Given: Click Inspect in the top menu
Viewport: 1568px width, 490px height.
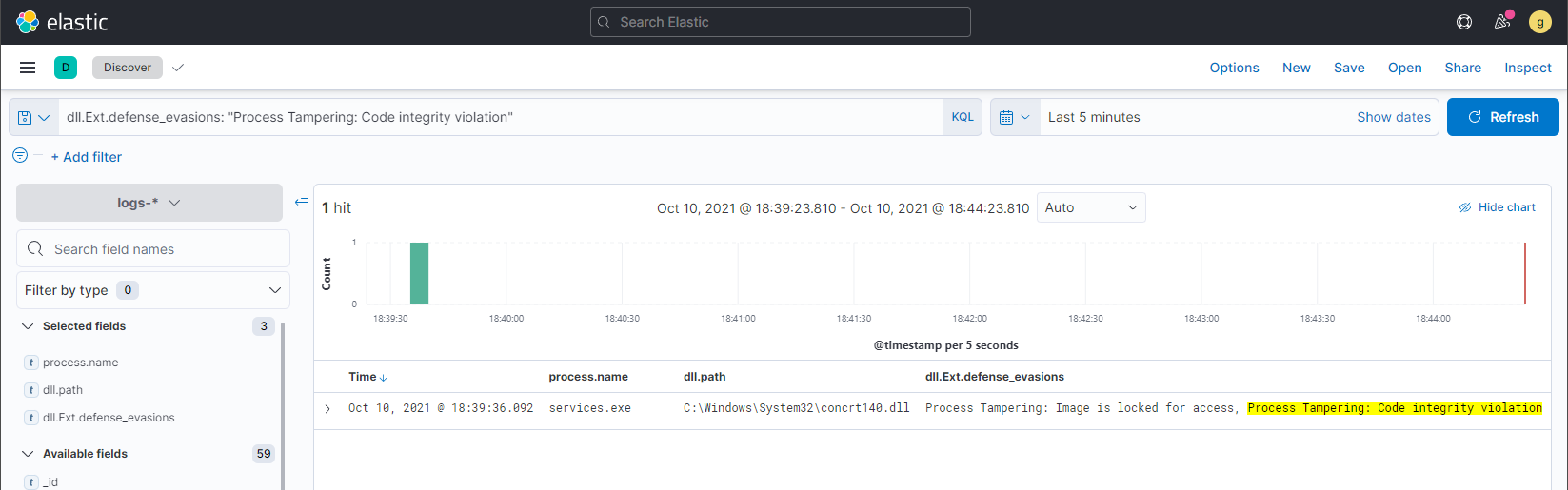Looking at the screenshot, I should (1528, 68).
